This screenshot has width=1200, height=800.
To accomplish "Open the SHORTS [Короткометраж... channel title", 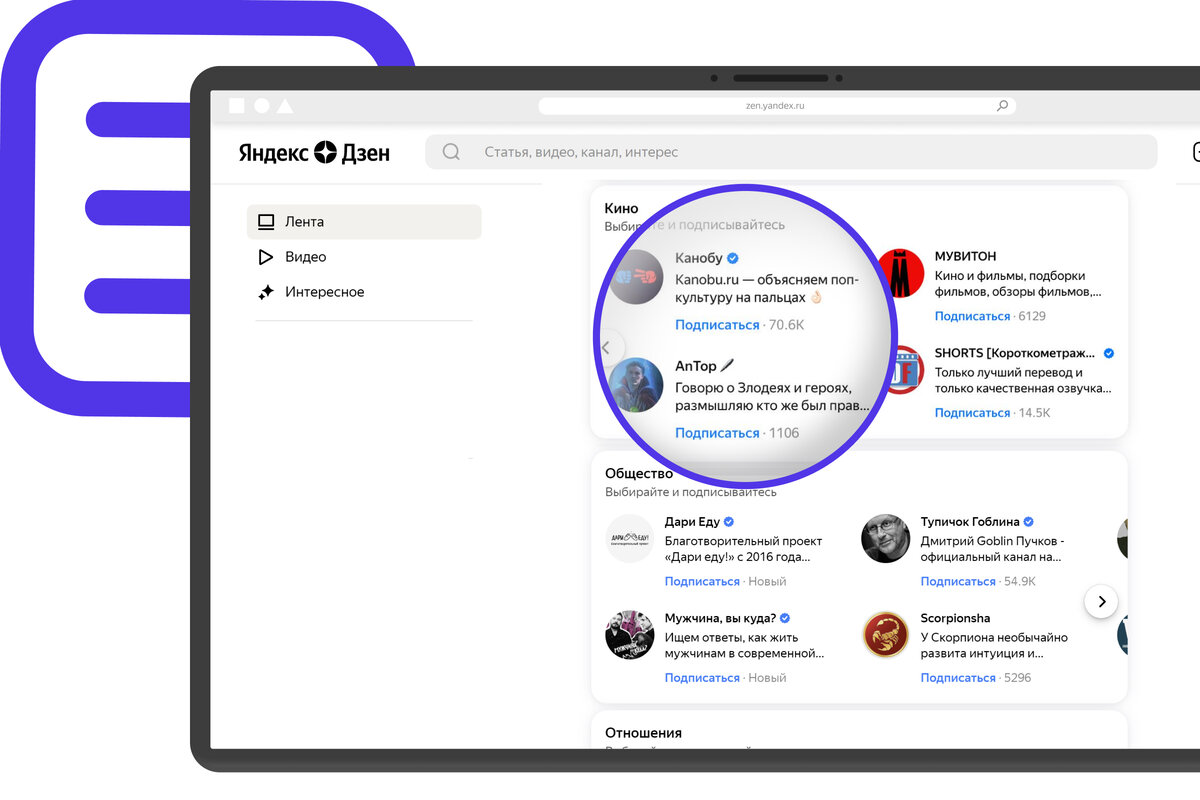I will 1016,353.
